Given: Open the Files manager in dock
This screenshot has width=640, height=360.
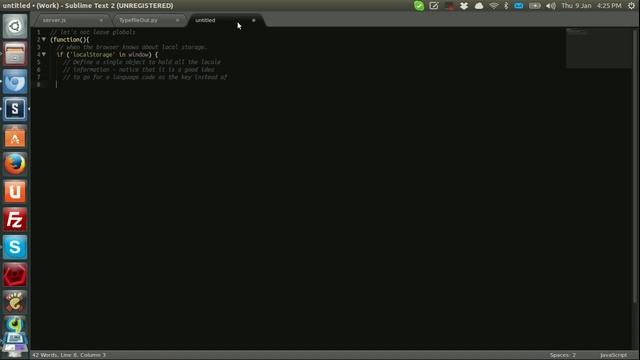Looking at the screenshot, I should click(15, 53).
